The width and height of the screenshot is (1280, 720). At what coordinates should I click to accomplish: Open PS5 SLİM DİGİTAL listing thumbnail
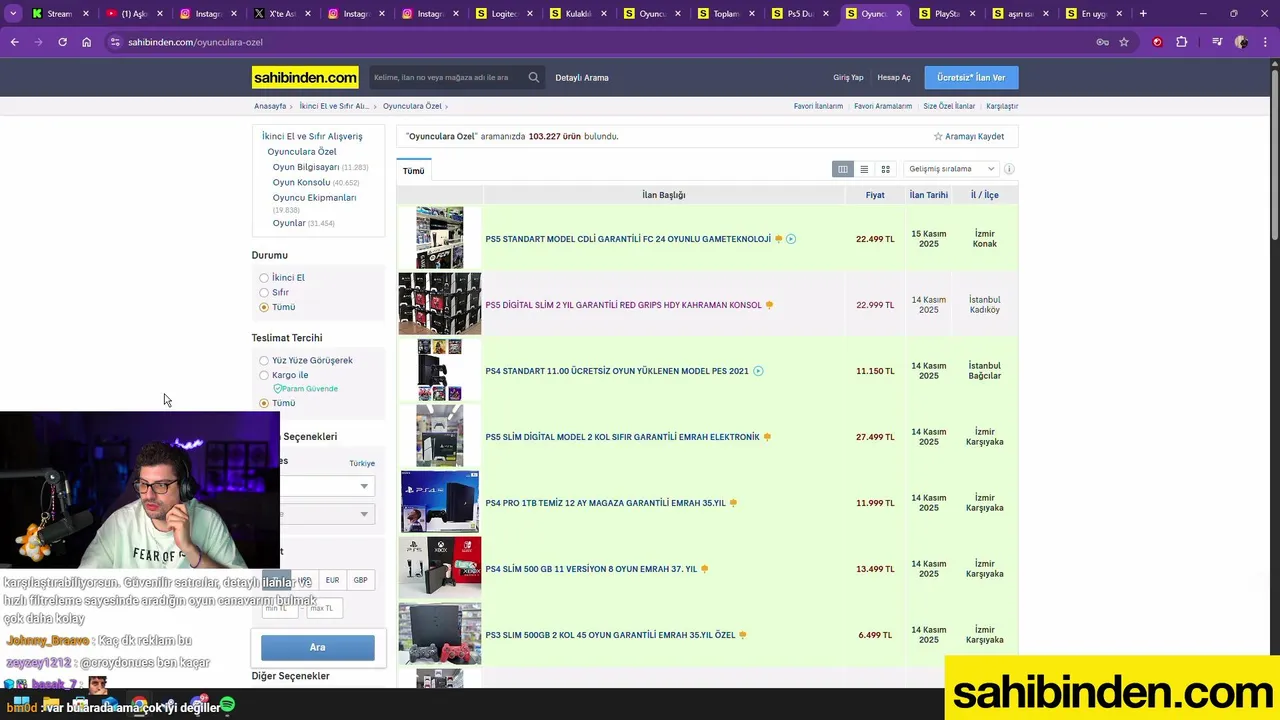coord(440,437)
